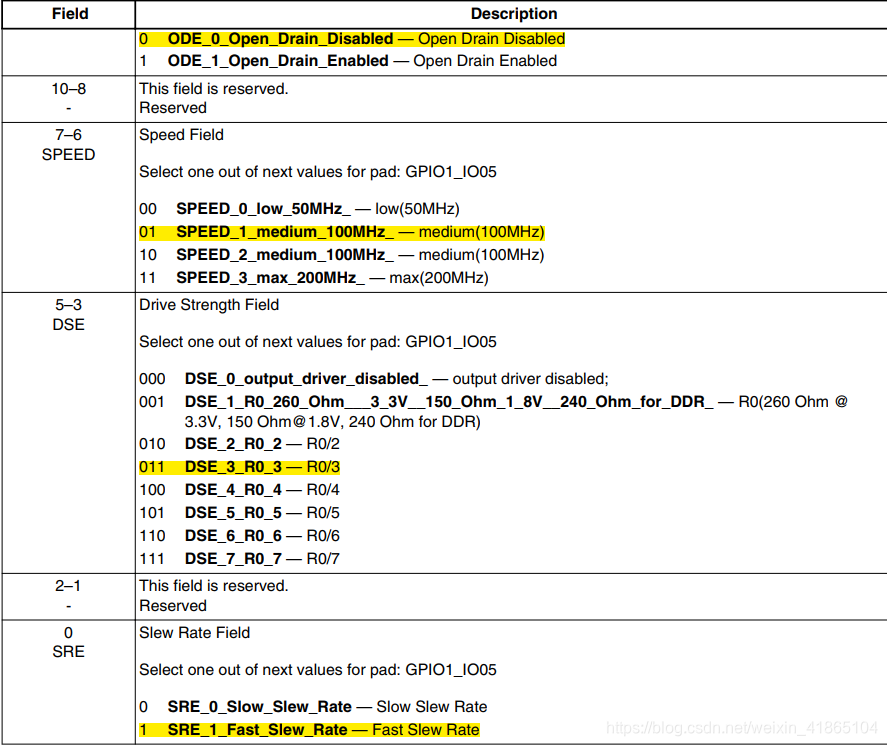The height and width of the screenshot is (746, 887).
Task: Select the highlighted SPEED_1_medium_100MHz_ row
Action: click(x=342, y=232)
